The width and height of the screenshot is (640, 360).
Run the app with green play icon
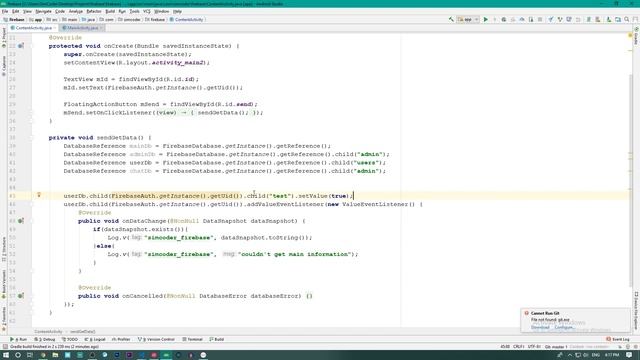coord(486,19)
